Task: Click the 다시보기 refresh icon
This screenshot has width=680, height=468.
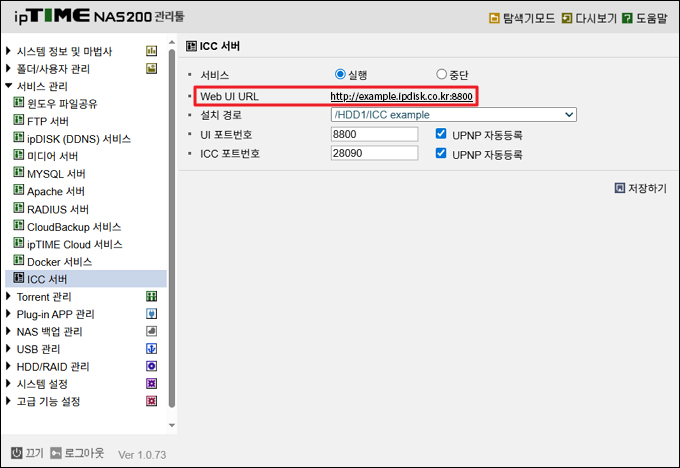Action: pyautogui.click(x=567, y=18)
